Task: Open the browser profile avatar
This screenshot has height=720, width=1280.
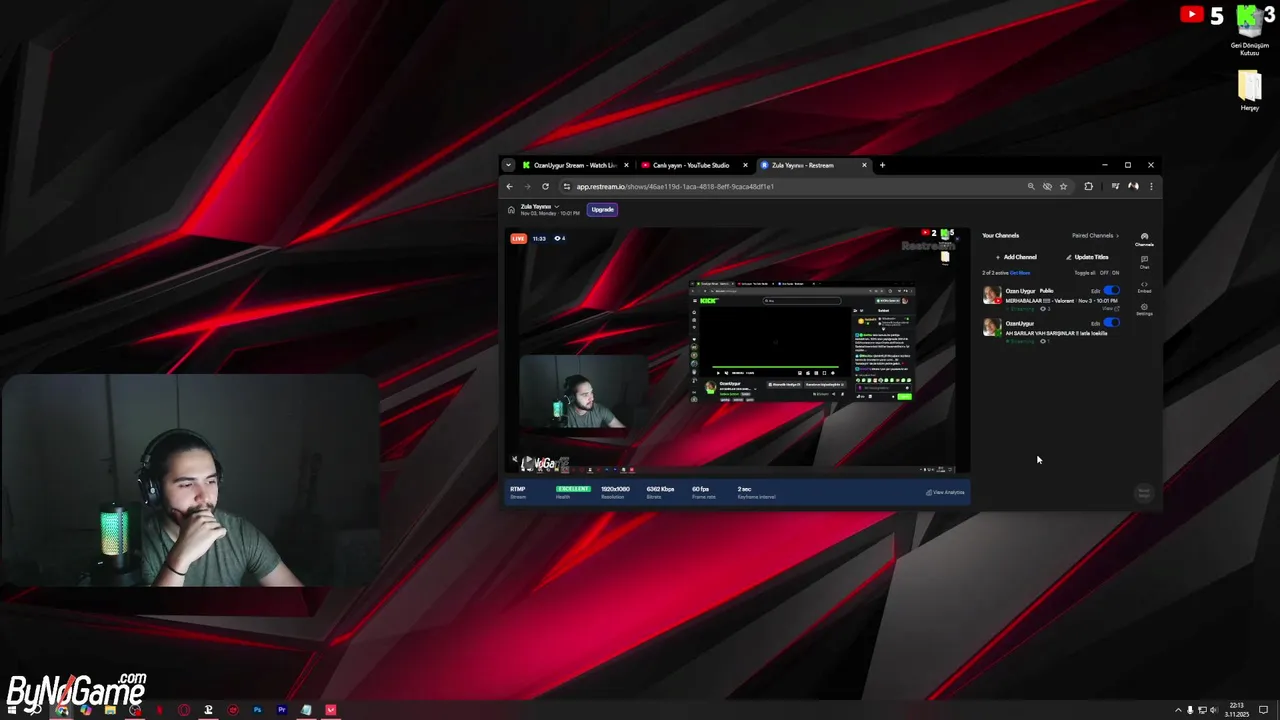Action: 1133,186
